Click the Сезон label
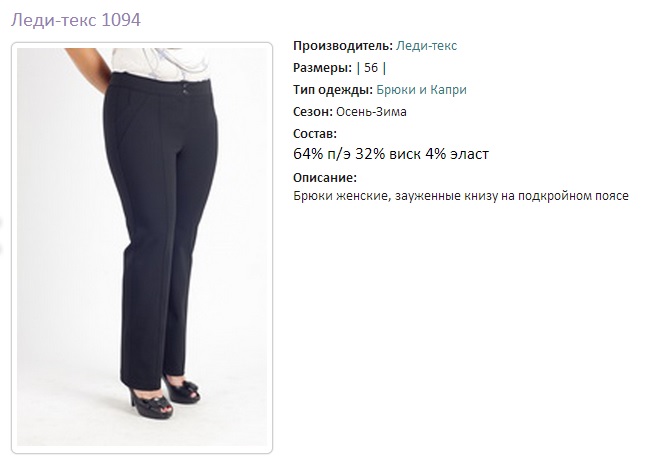The width and height of the screenshot is (652, 462). pos(313,112)
